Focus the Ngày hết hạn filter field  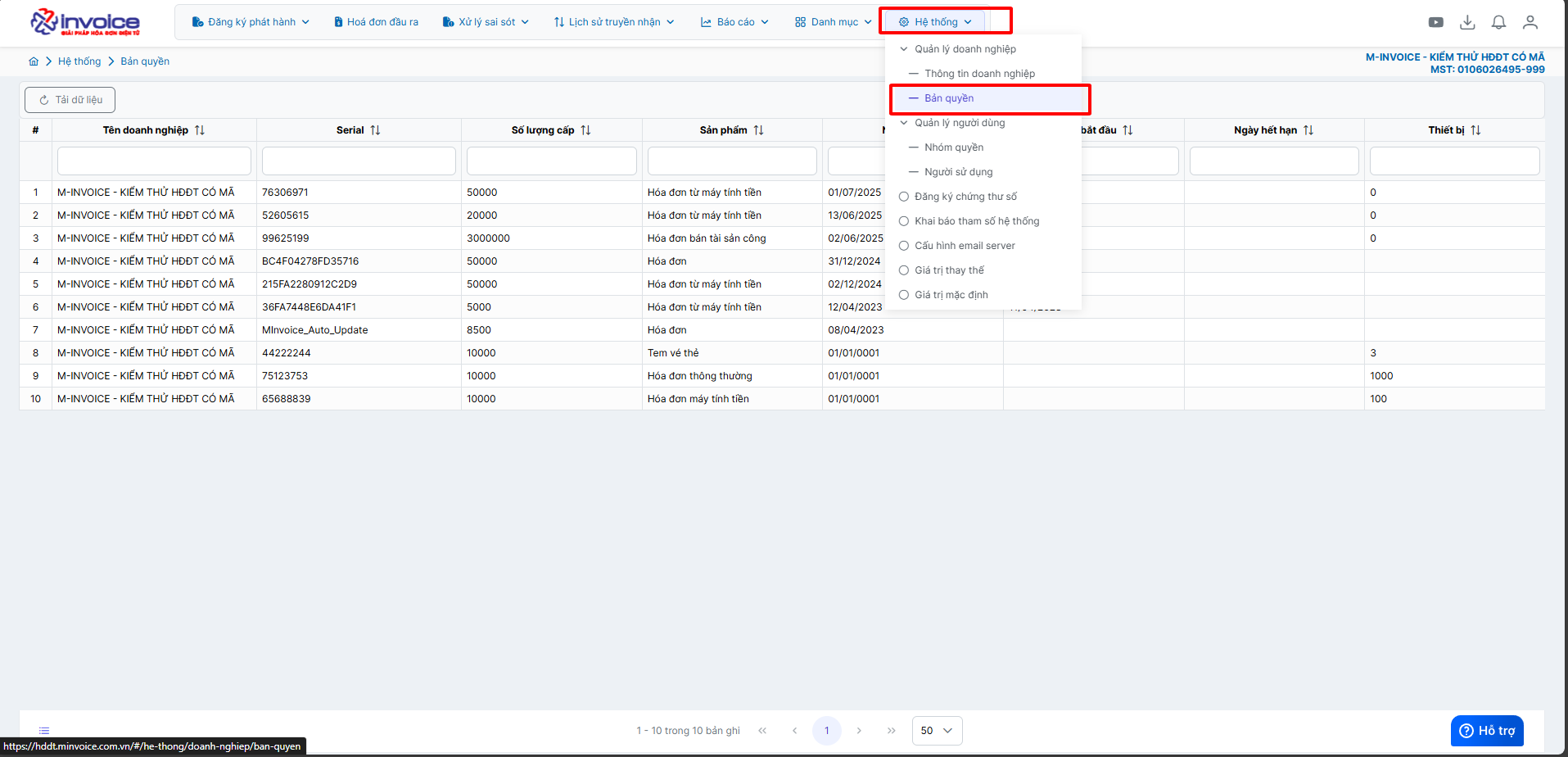tap(1274, 161)
